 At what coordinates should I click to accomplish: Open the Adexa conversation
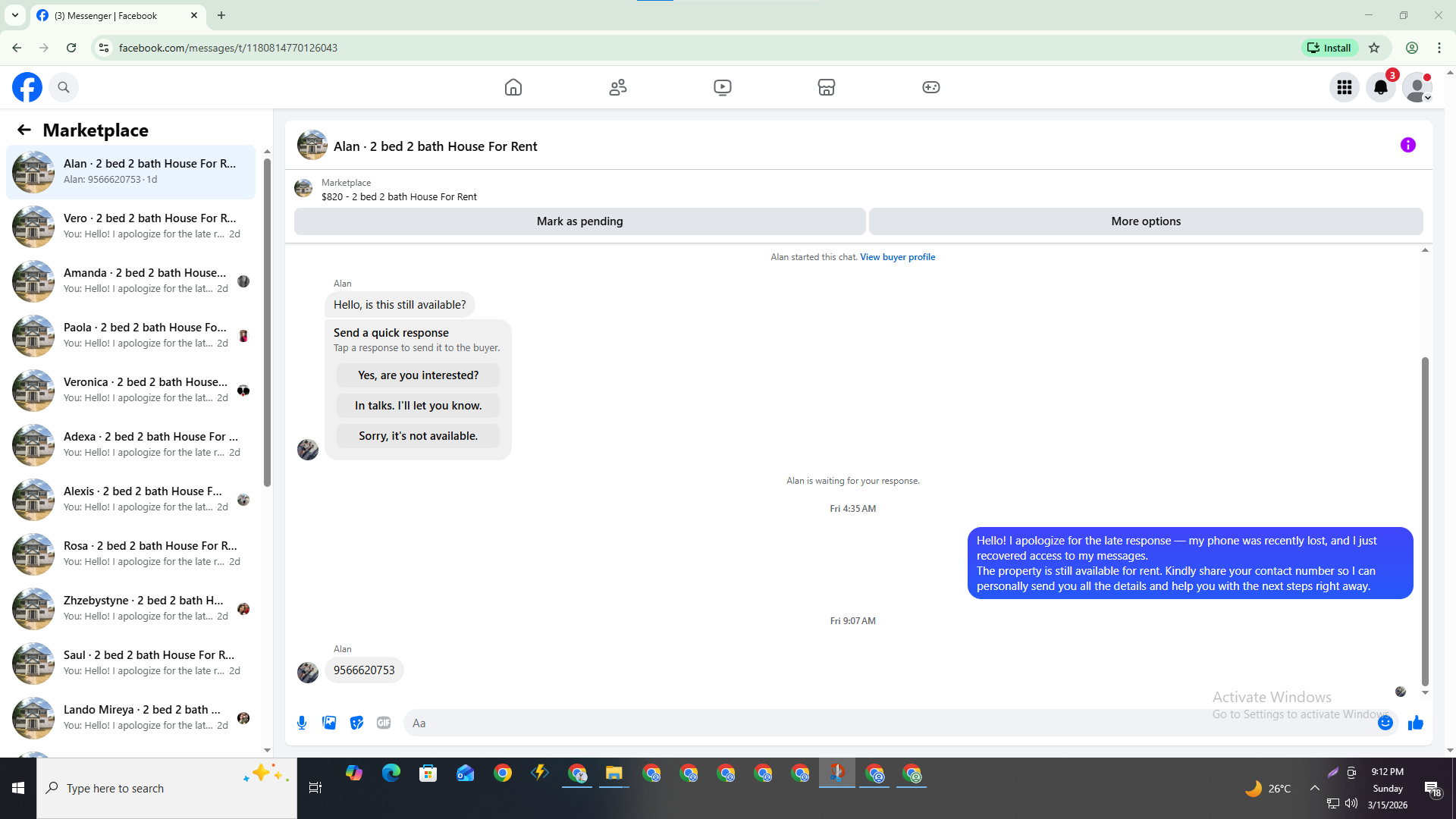(x=130, y=445)
